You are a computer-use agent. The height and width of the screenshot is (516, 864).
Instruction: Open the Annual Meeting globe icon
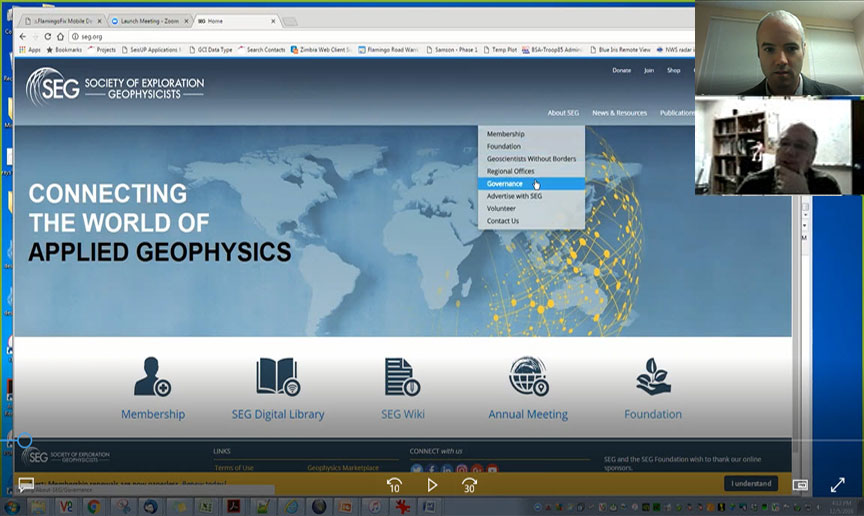[x=528, y=376]
